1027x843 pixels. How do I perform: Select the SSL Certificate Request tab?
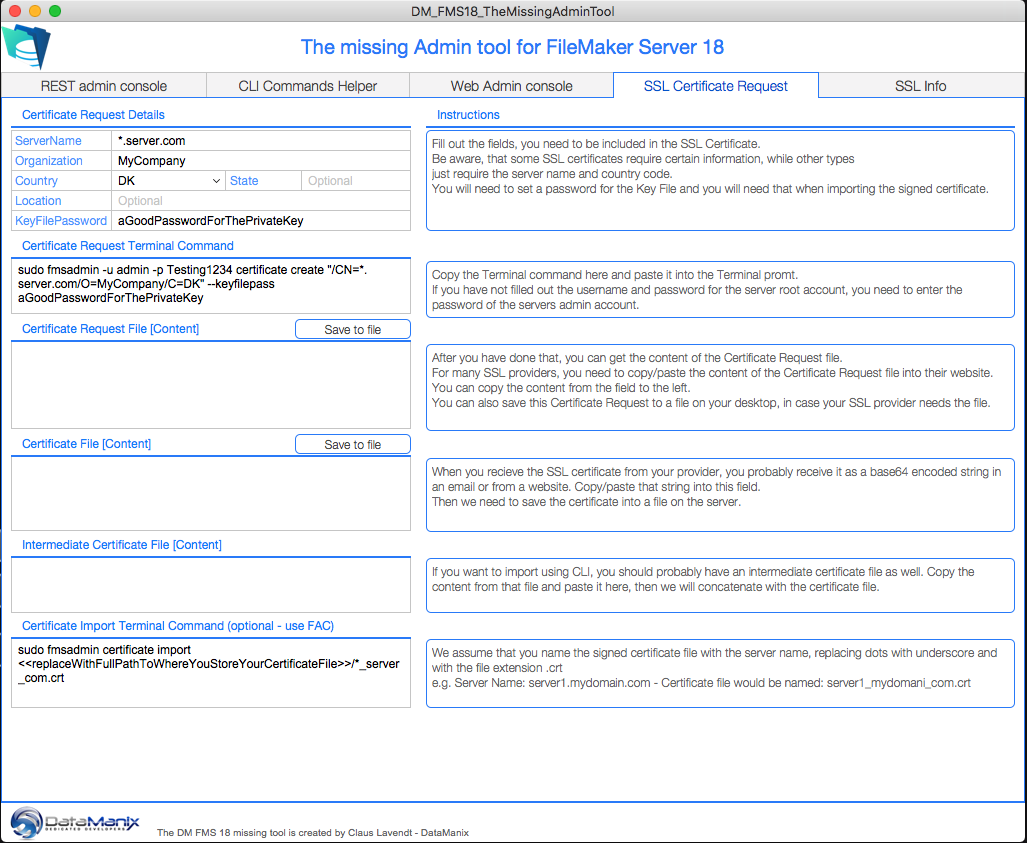[716, 86]
